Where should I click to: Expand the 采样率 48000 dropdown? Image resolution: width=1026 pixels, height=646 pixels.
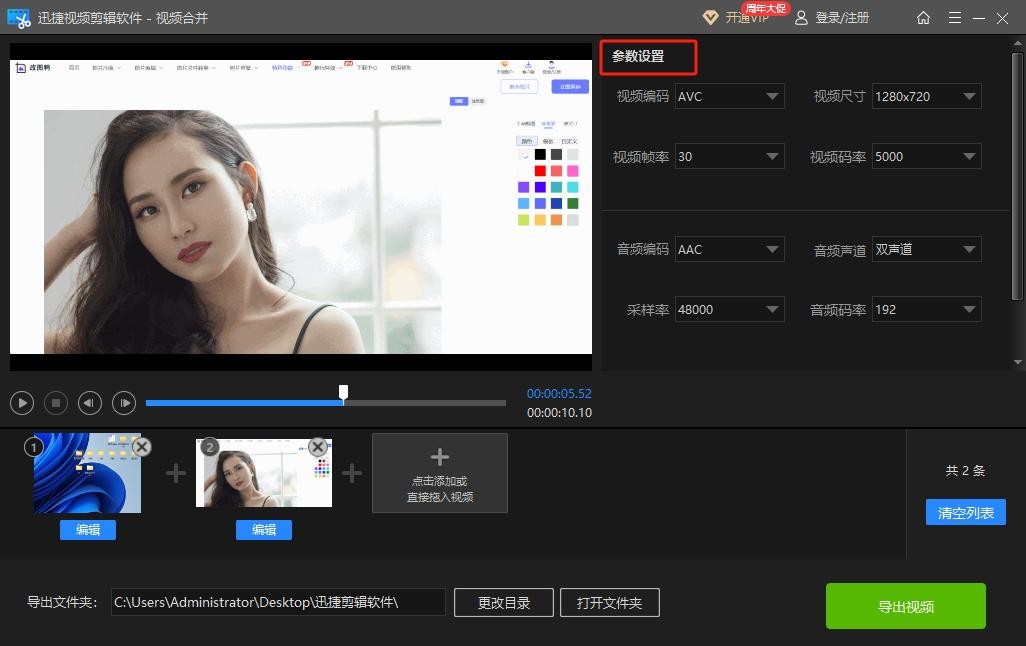(729, 309)
